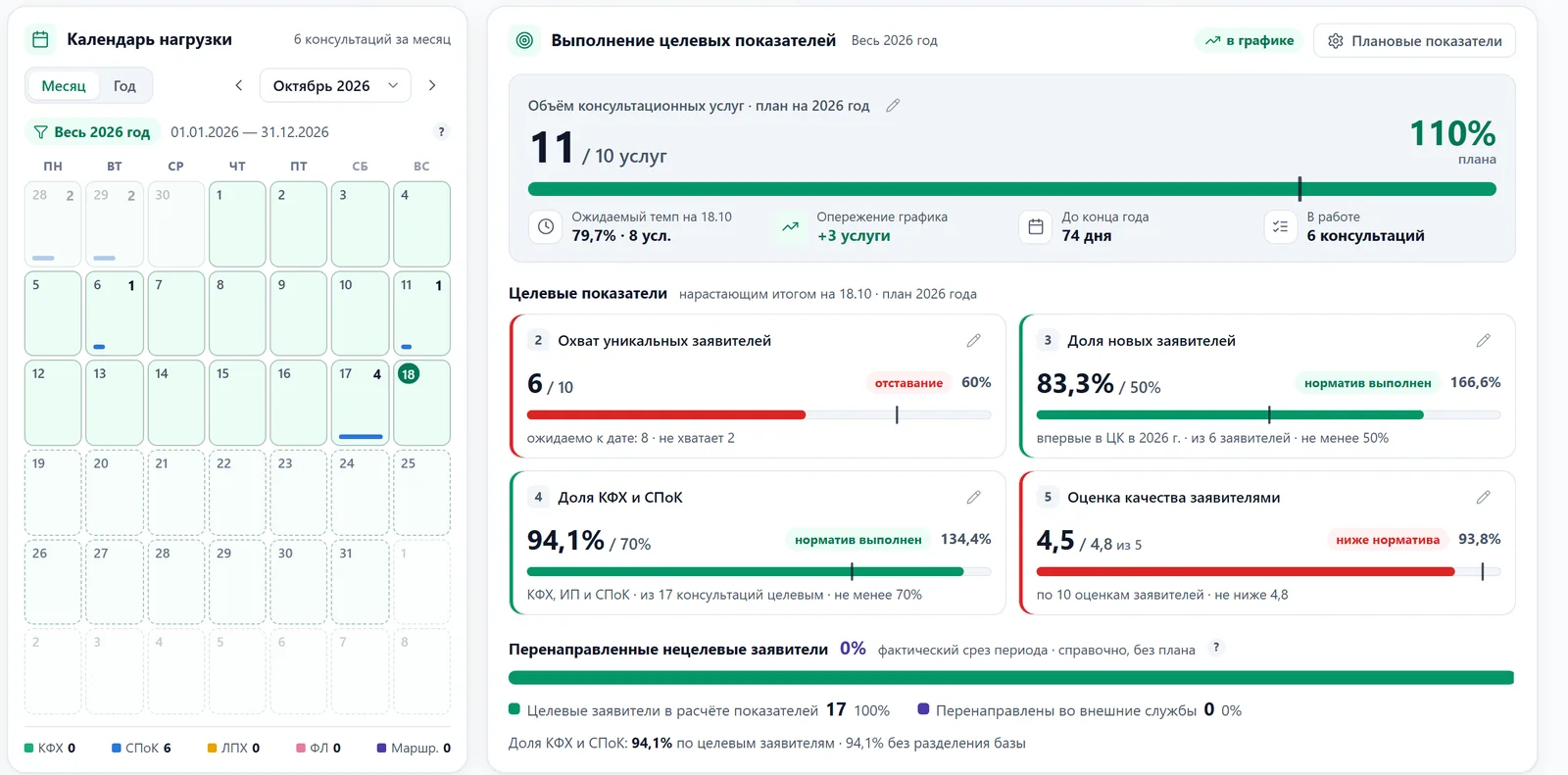Screen dimensions: 1568x775
Task: Select October 6 calendar day
Action: (x=115, y=314)
